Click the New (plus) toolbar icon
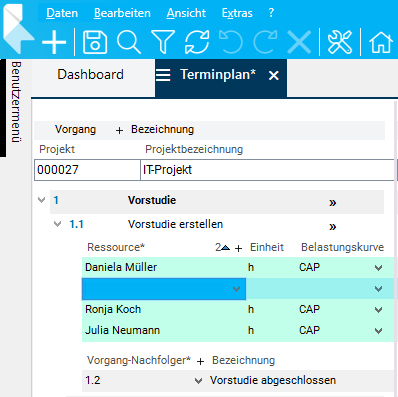 [x=54, y=42]
